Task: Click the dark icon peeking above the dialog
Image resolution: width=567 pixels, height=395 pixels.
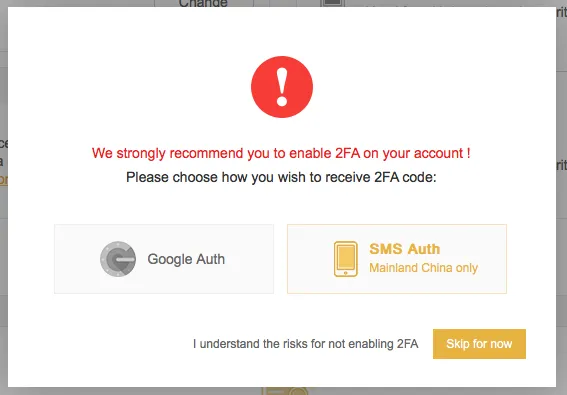Action: [333, 3]
